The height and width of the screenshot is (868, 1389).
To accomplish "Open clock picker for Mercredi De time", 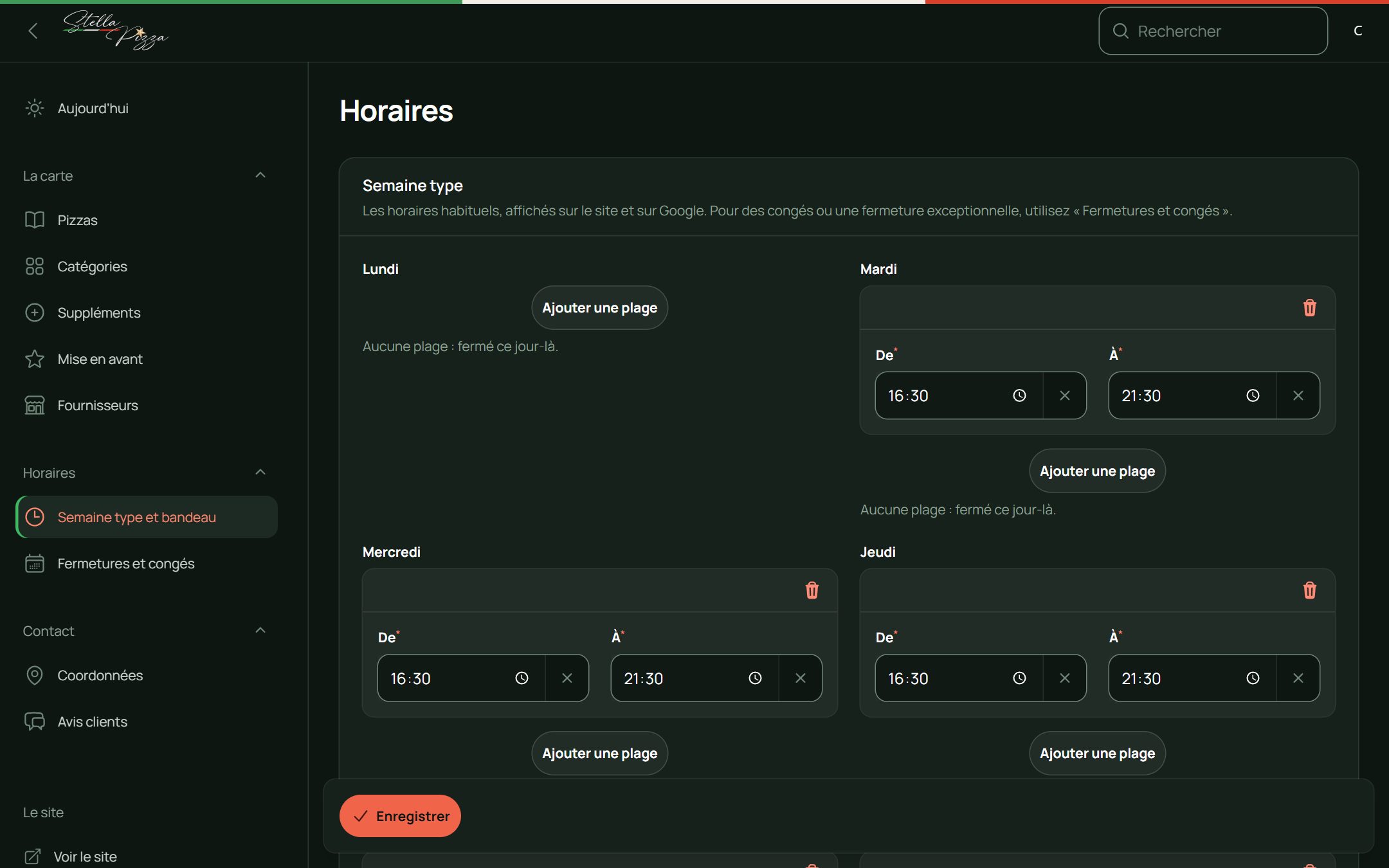I will (x=522, y=678).
